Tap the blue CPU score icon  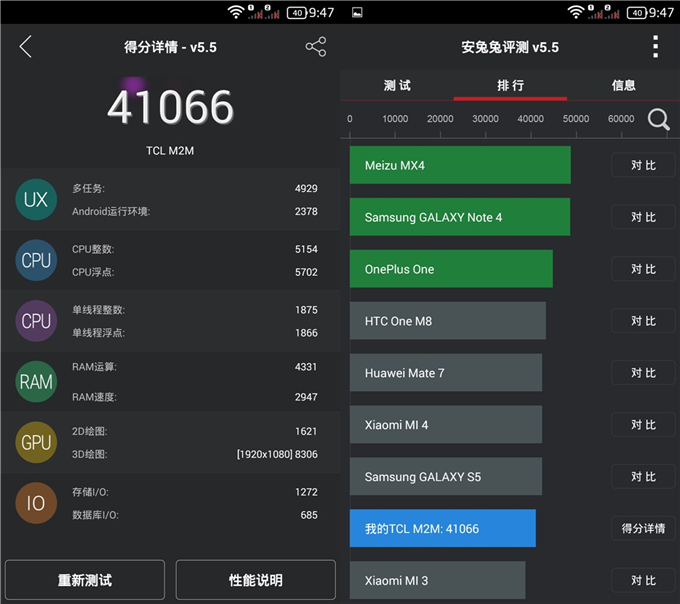[36, 260]
